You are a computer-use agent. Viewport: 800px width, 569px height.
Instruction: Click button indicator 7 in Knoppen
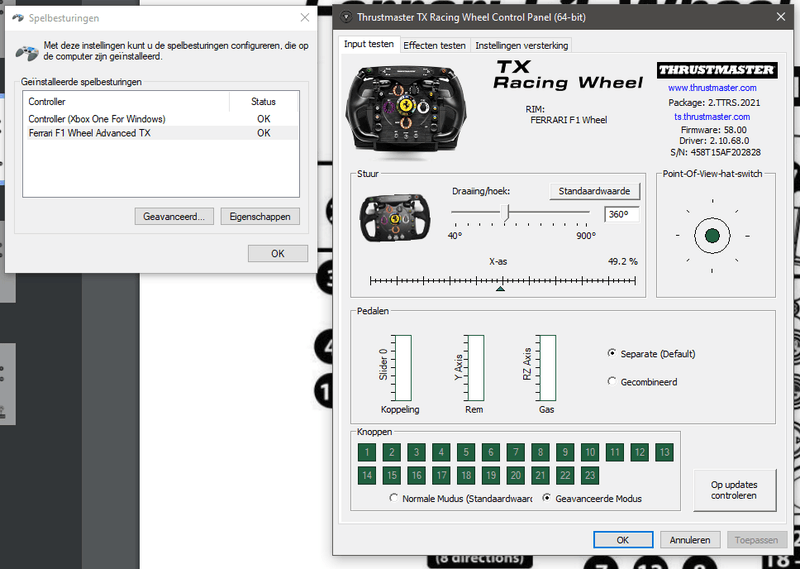tap(516, 452)
